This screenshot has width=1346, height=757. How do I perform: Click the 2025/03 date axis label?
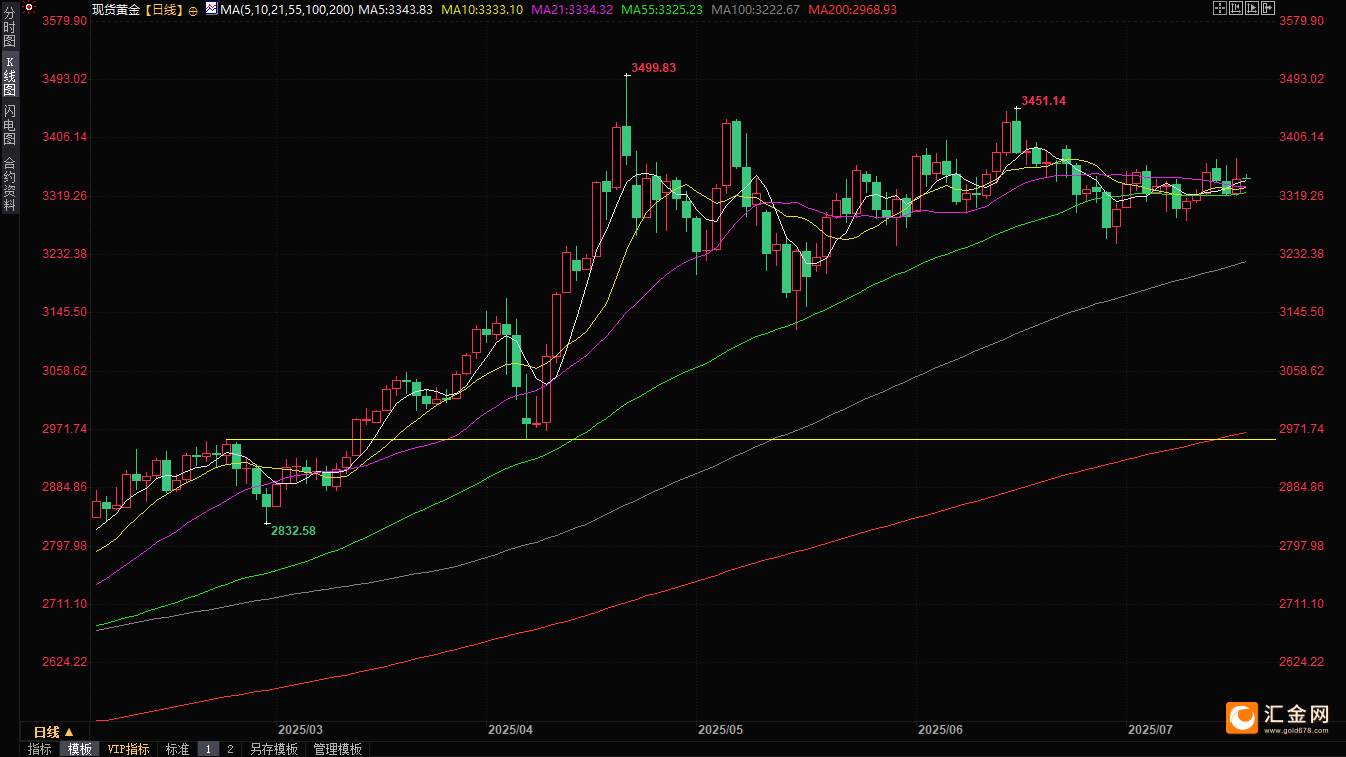coord(300,731)
